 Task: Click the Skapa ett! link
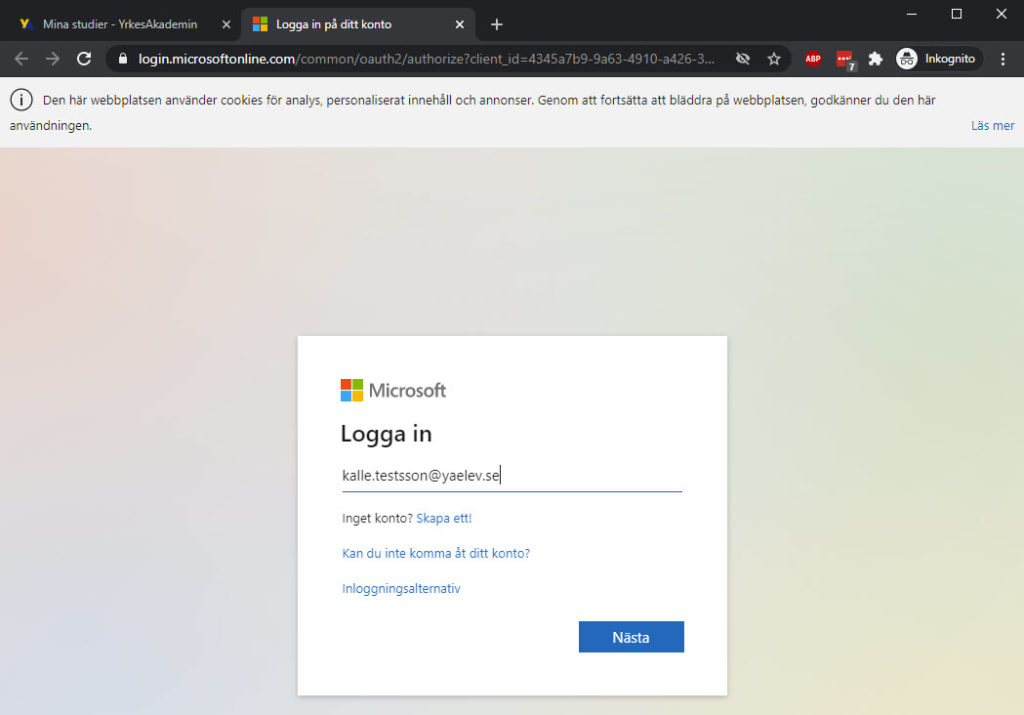[444, 518]
